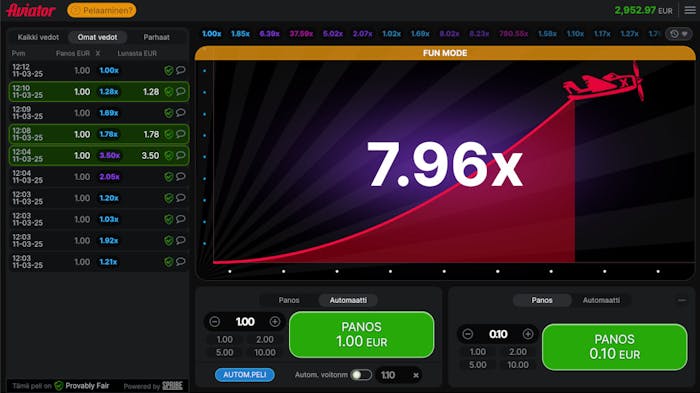
Task: Open the Pelaaminen? help dropdown
Action: [x=102, y=10]
